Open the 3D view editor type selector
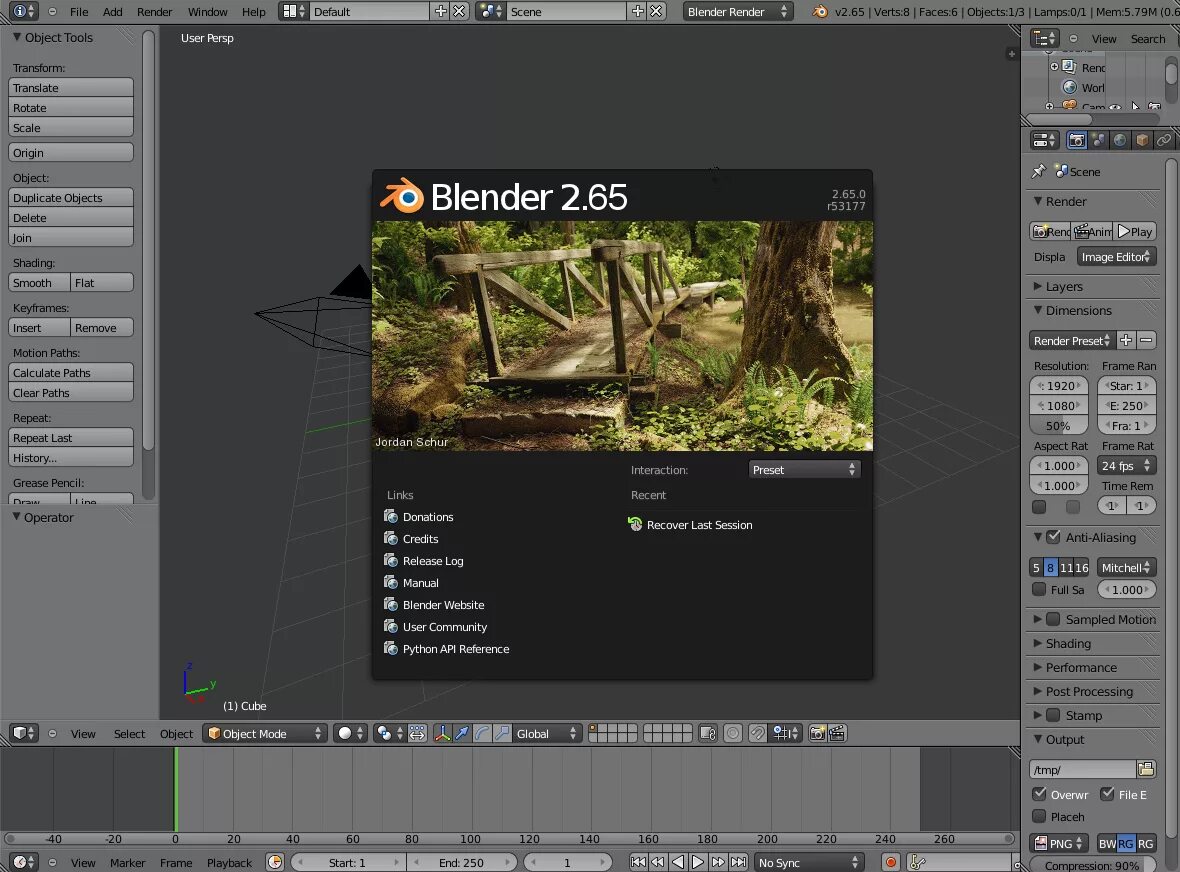 tap(23, 733)
